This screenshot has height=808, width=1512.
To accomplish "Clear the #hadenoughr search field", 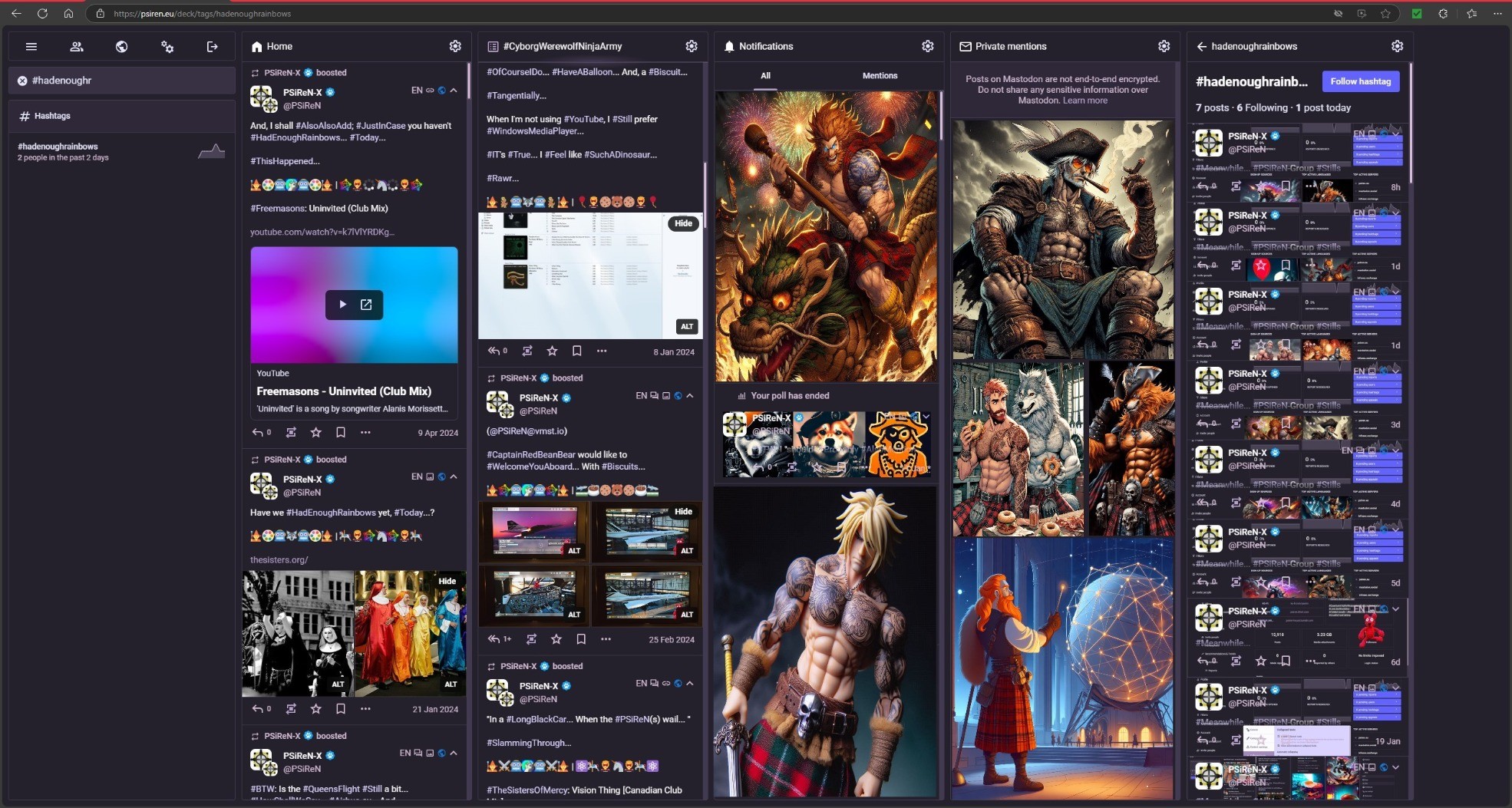I will point(22,81).
